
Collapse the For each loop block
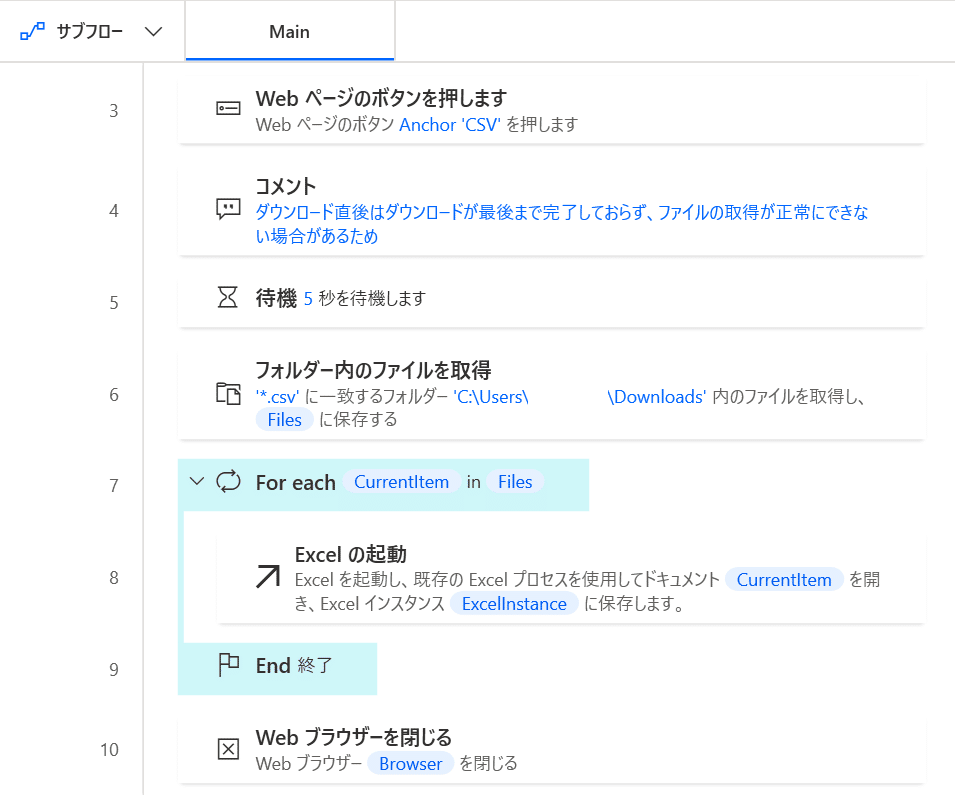196,481
